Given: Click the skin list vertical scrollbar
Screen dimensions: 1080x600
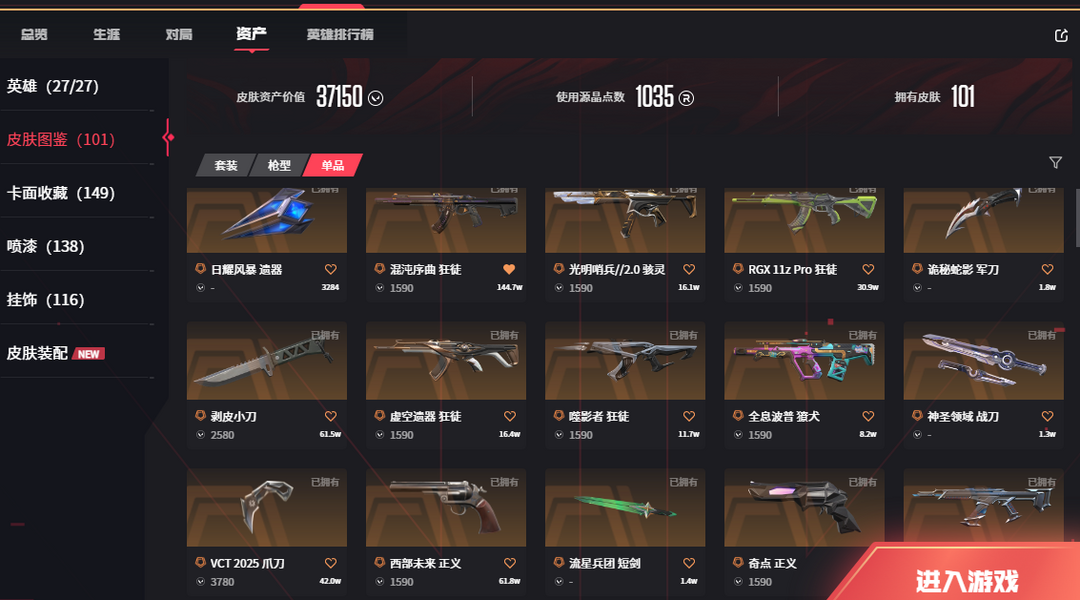Looking at the screenshot, I should pos(1077,217).
